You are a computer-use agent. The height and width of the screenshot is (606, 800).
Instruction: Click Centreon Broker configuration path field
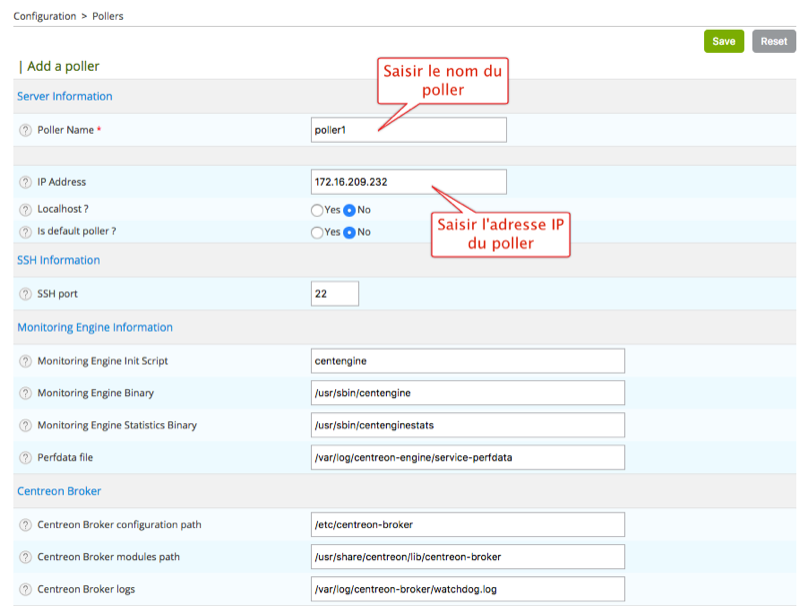468,525
